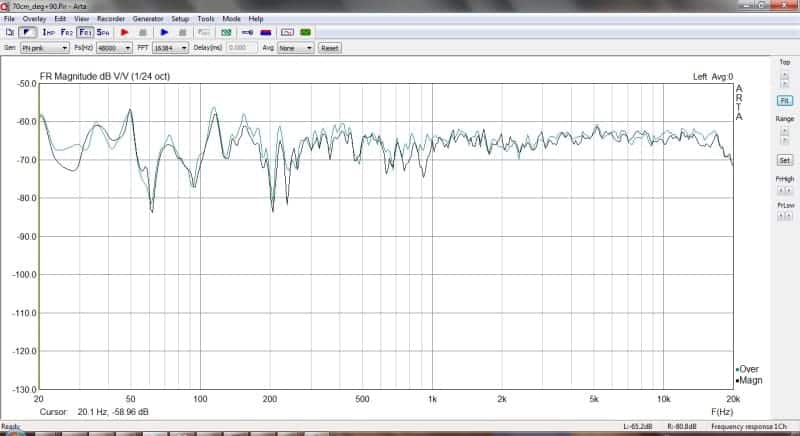Click the green grid calibration icon
Viewport: 800px width, 436px height.
(x=226, y=32)
